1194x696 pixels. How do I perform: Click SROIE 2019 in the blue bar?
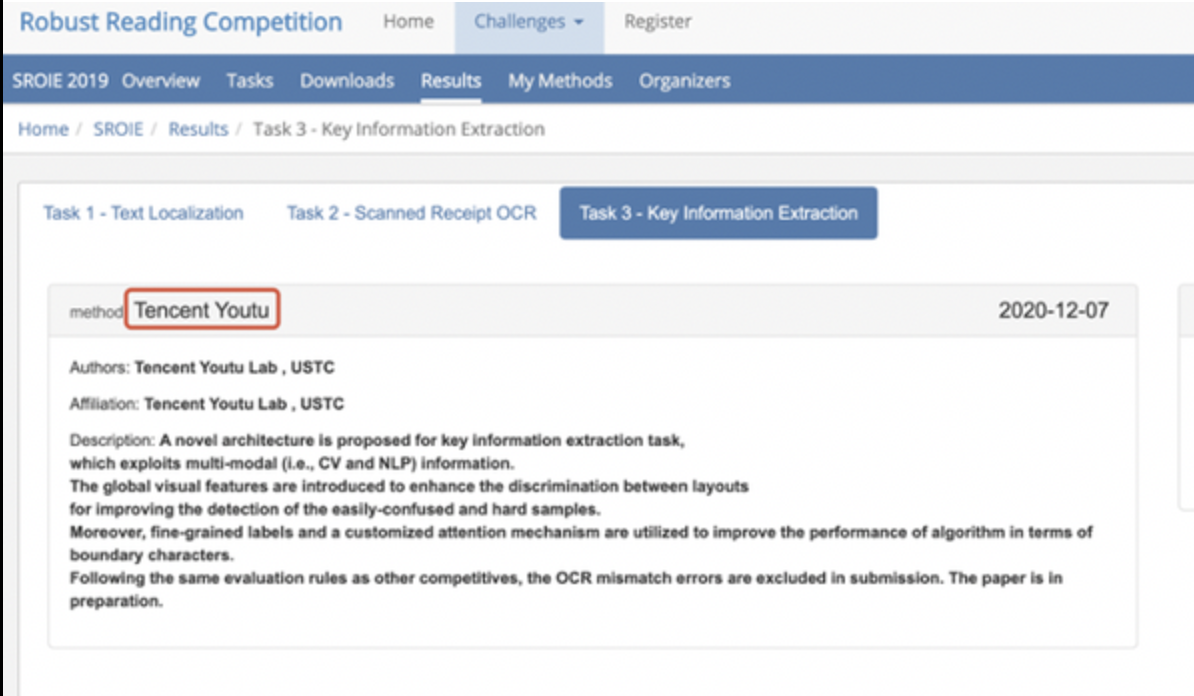(61, 81)
